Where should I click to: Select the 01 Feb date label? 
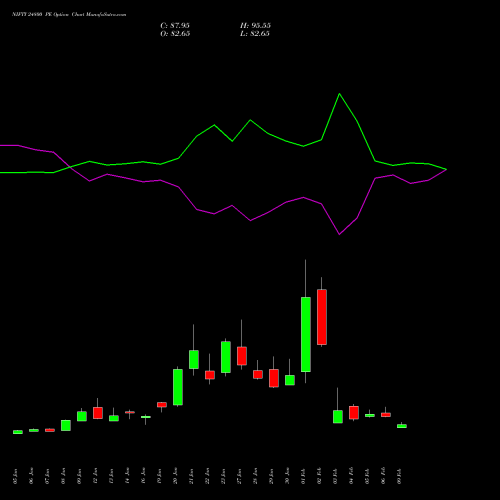[303, 476]
